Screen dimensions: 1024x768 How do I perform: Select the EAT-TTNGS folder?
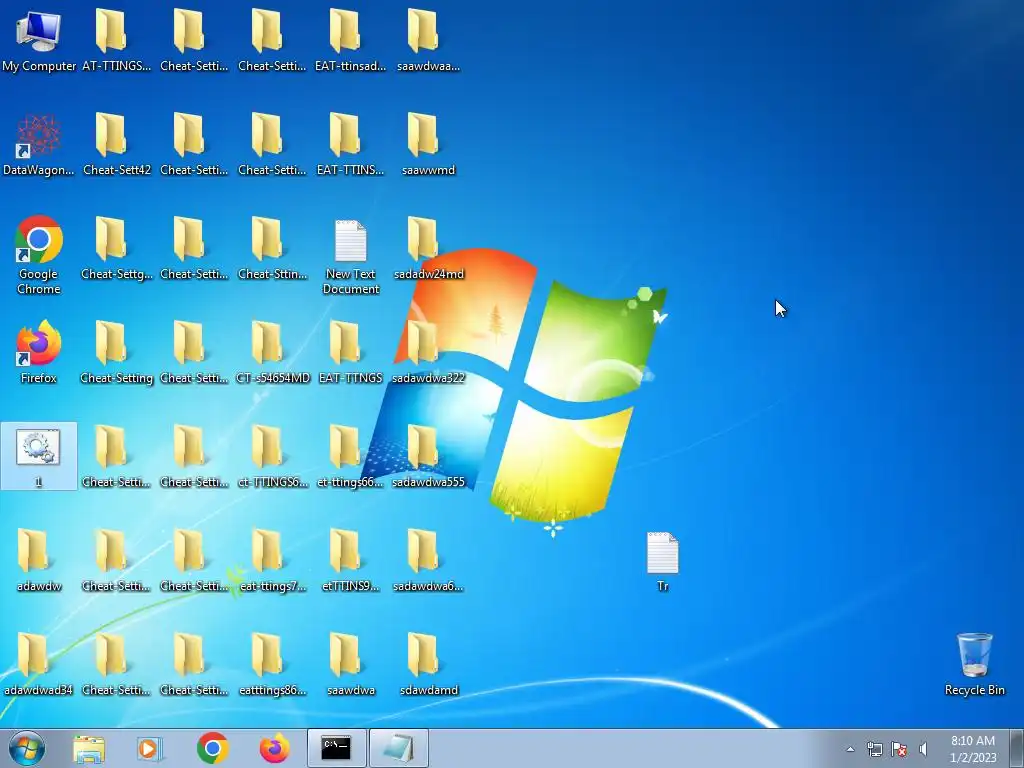[350, 351]
